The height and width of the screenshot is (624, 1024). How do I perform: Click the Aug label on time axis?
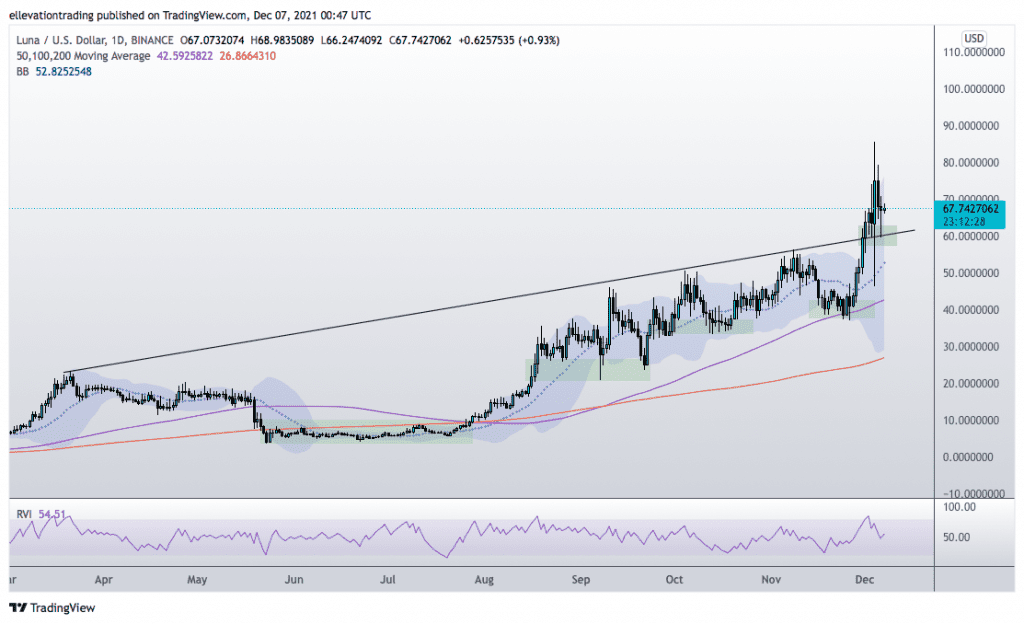(485, 580)
